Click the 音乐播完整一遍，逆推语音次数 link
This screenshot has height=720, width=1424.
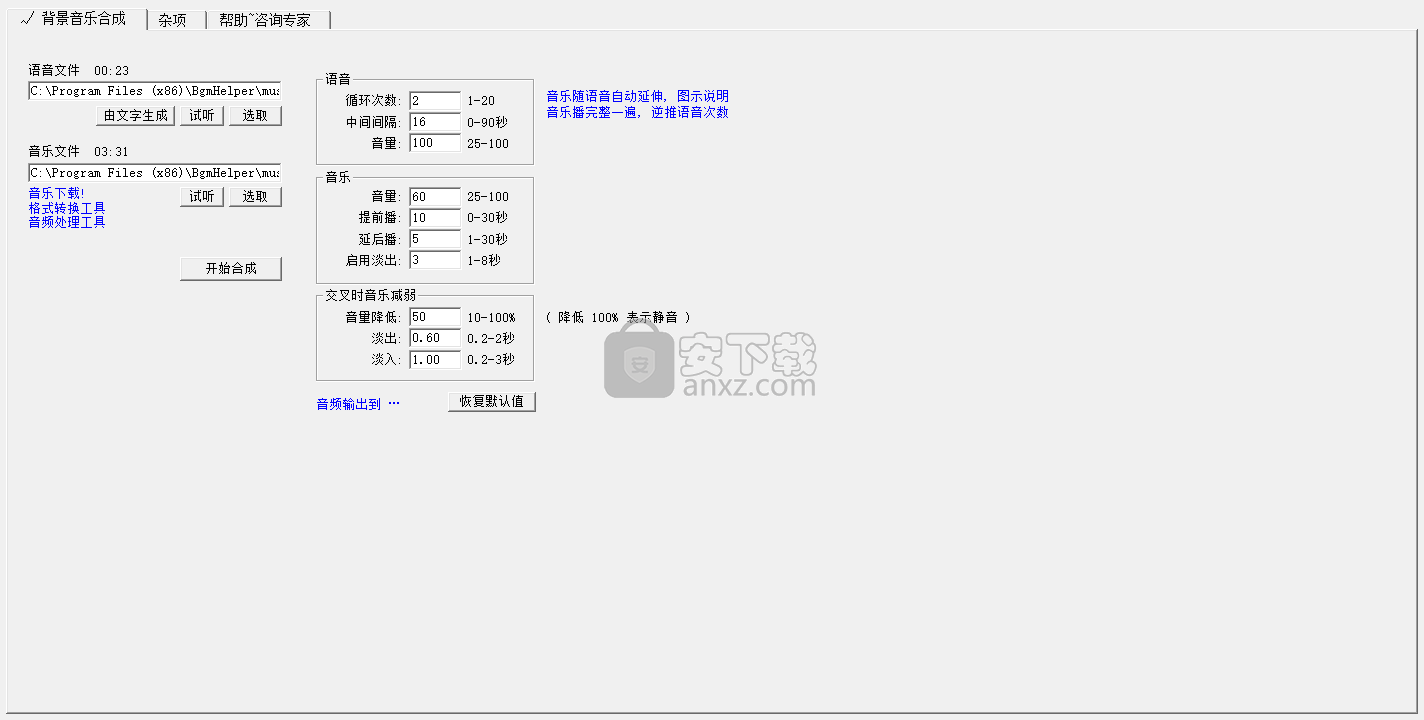637,112
